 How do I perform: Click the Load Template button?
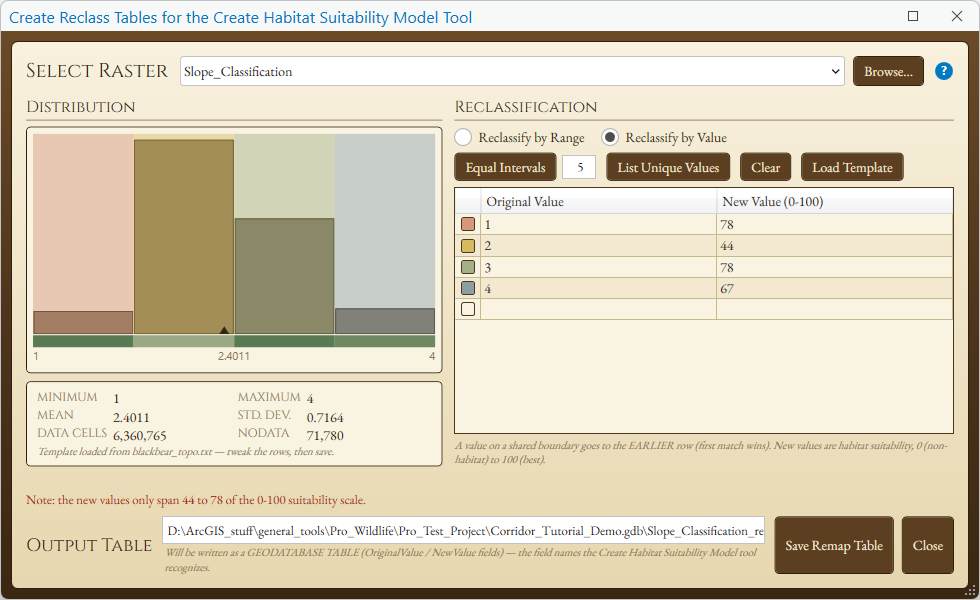pyautogui.click(x=852, y=168)
